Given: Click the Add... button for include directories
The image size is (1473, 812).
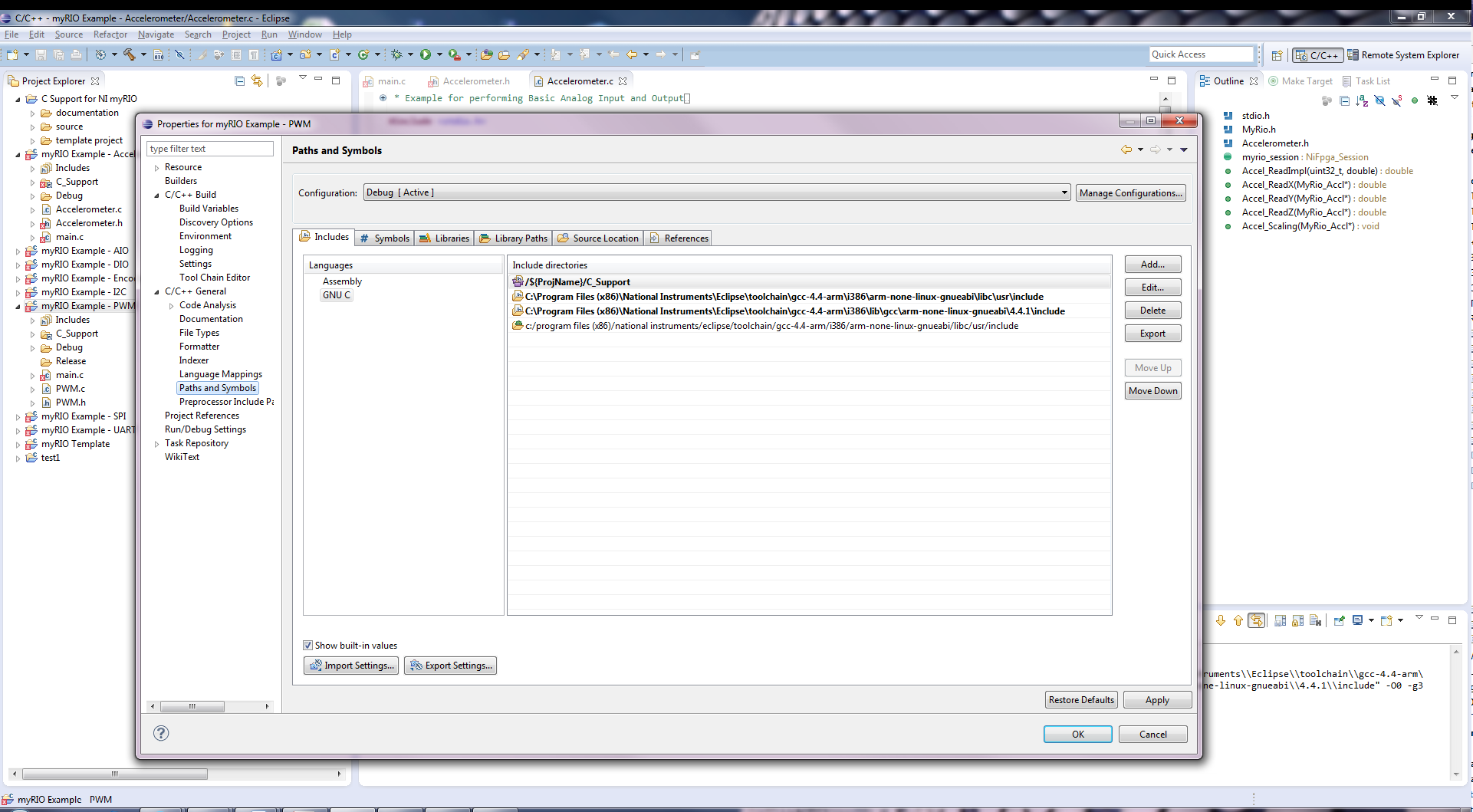Looking at the screenshot, I should 1152,265.
